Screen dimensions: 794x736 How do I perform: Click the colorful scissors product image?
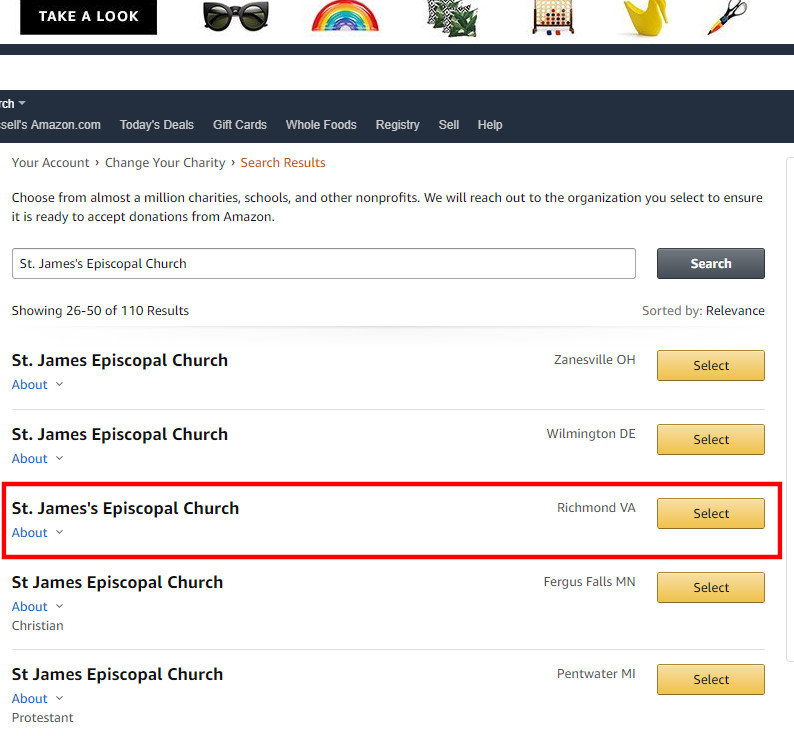click(727, 17)
